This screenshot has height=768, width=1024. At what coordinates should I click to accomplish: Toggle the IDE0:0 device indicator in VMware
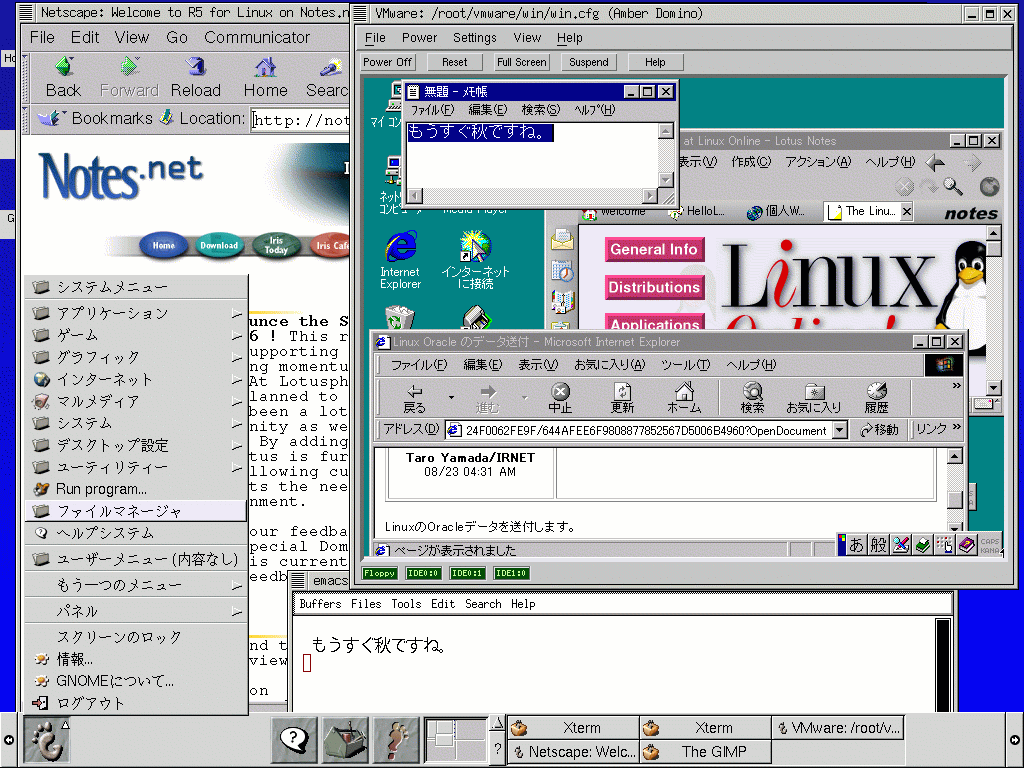423,573
